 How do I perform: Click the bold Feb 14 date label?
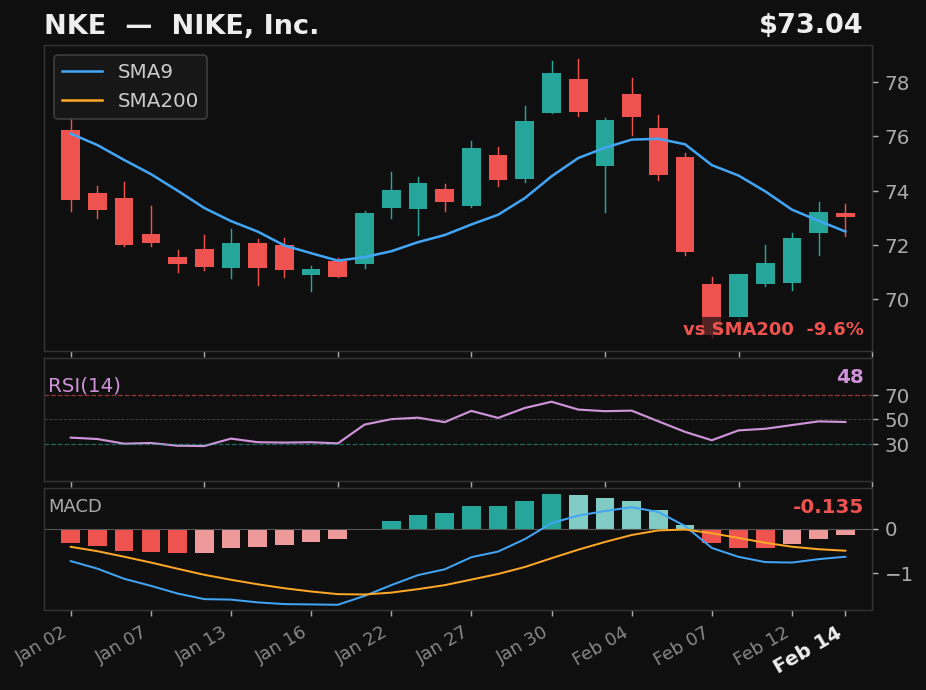coord(809,649)
